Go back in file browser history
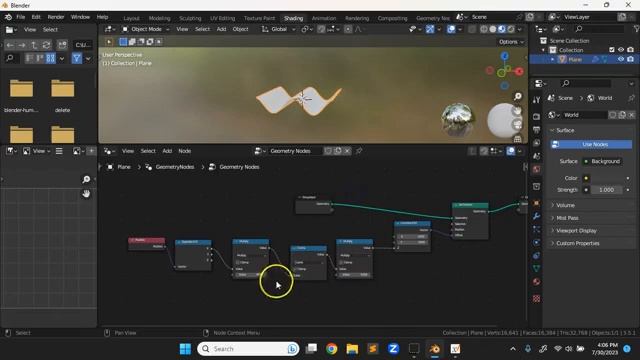Screen dimensions: 640x360 10,45
